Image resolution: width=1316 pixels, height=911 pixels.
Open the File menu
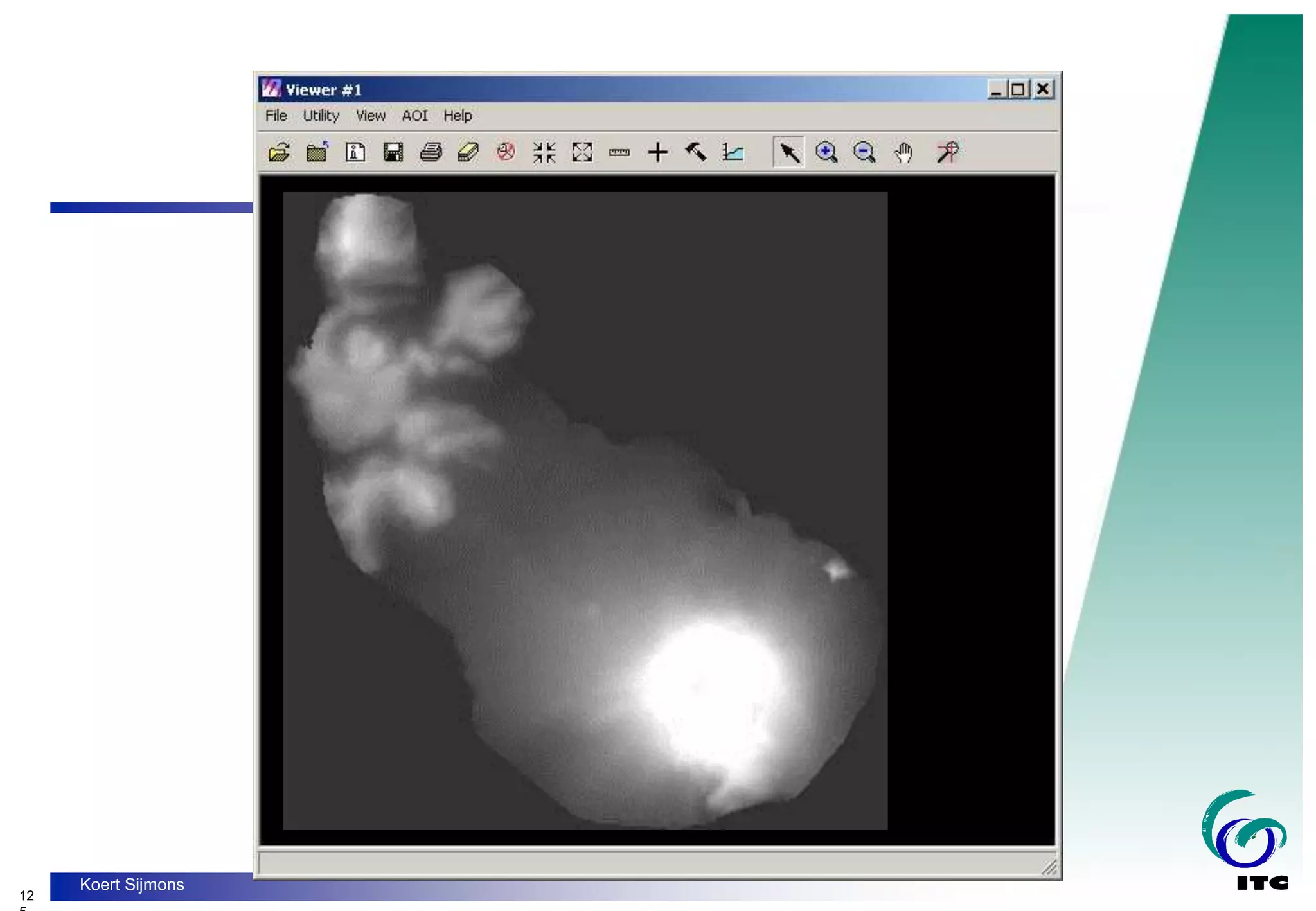coord(276,116)
